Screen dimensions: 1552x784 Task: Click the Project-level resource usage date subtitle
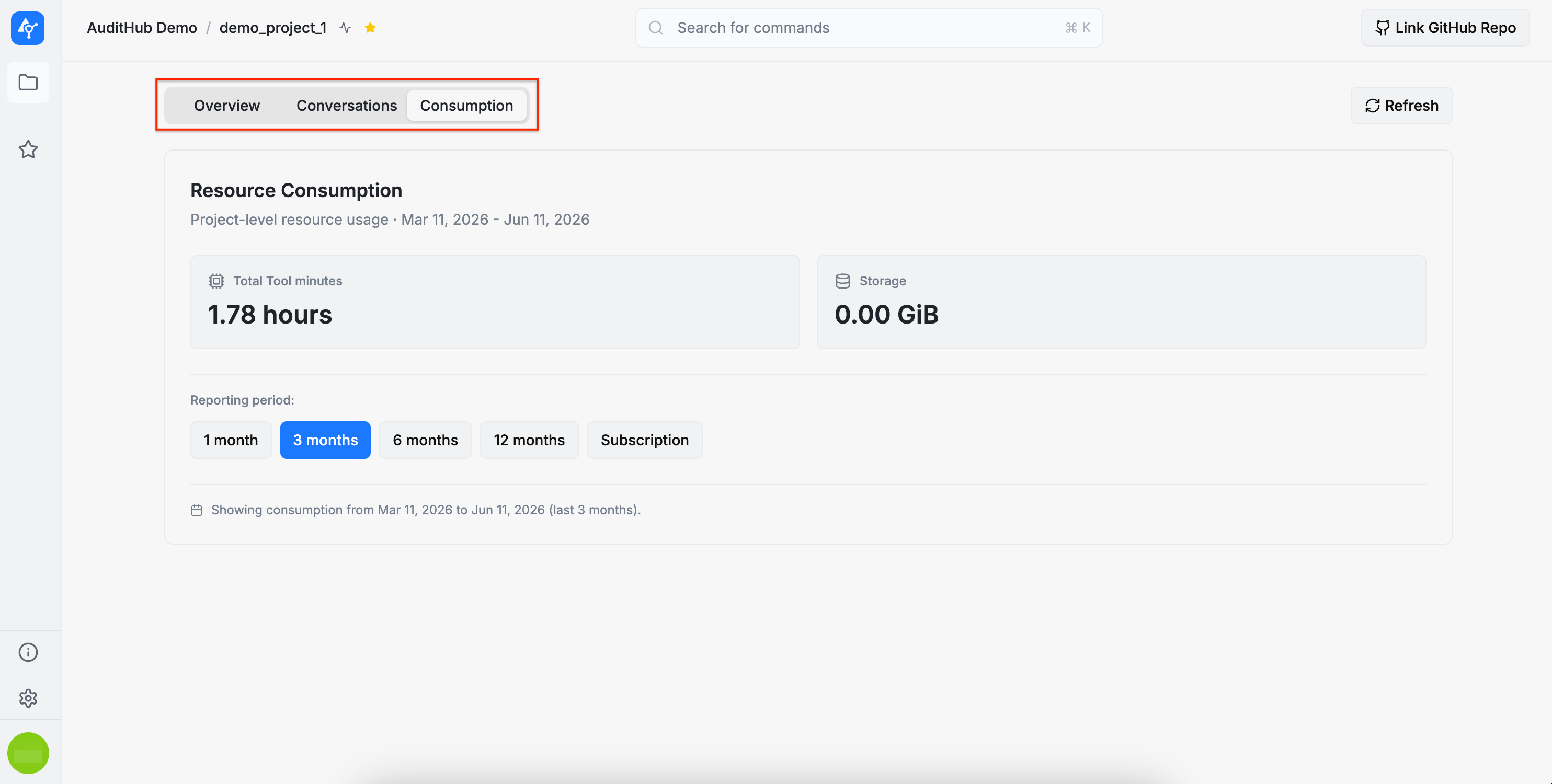pos(390,219)
